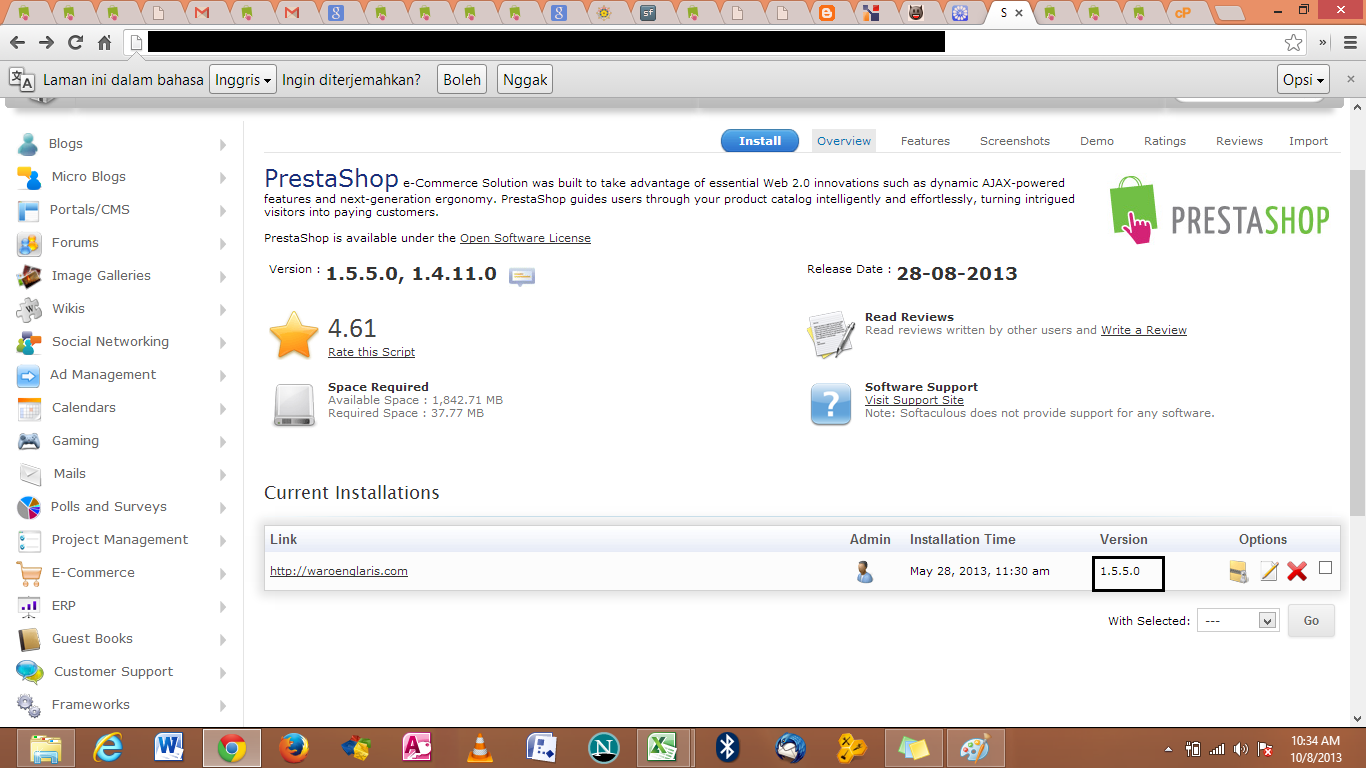1366x768 pixels.
Task: Click the '28-08-2013' release date text
Action: click(957, 274)
